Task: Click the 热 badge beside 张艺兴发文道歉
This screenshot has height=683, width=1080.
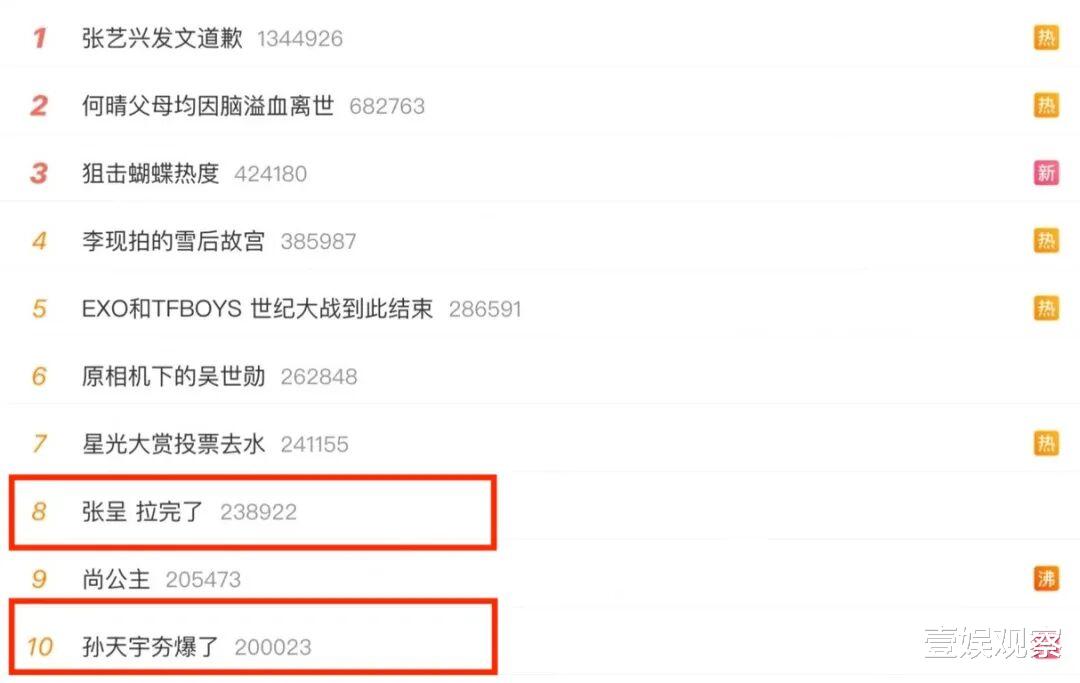Action: [1046, 38]
